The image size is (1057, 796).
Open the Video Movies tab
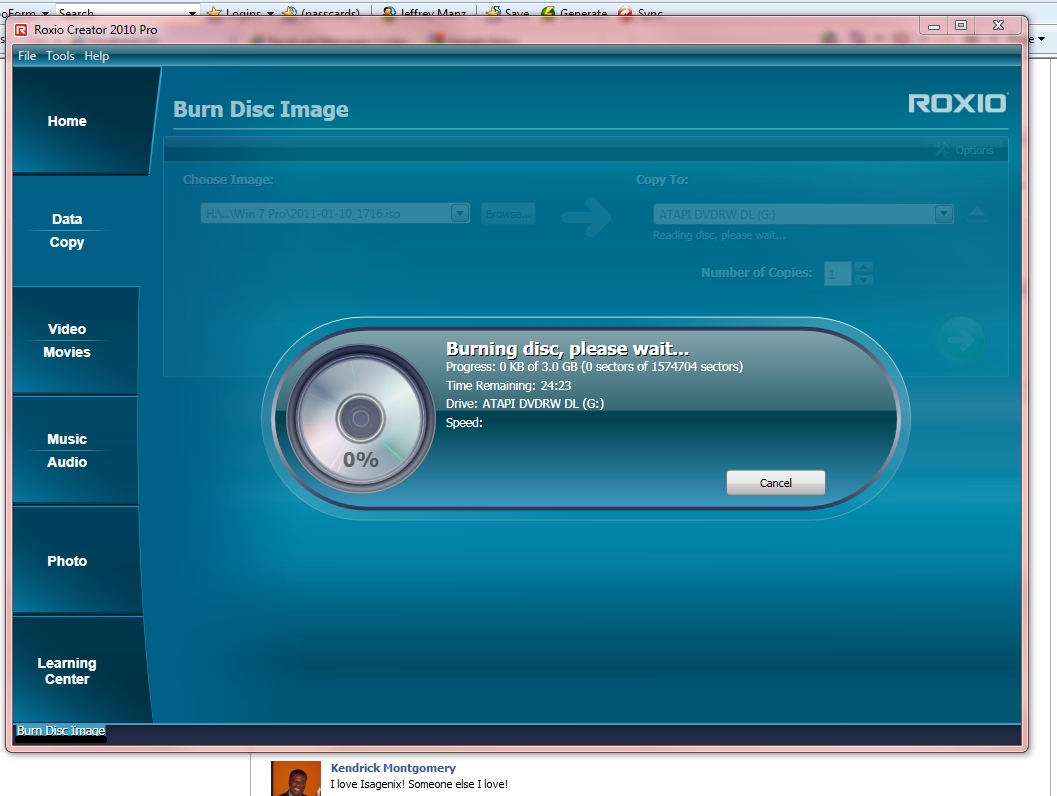(76, 340)
